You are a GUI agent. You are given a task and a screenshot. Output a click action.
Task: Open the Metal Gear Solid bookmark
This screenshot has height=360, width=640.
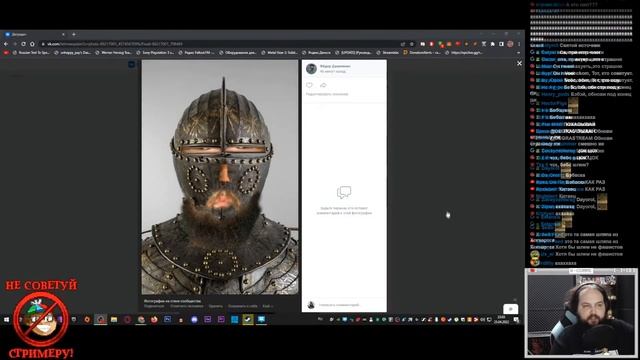coord(279,53)
